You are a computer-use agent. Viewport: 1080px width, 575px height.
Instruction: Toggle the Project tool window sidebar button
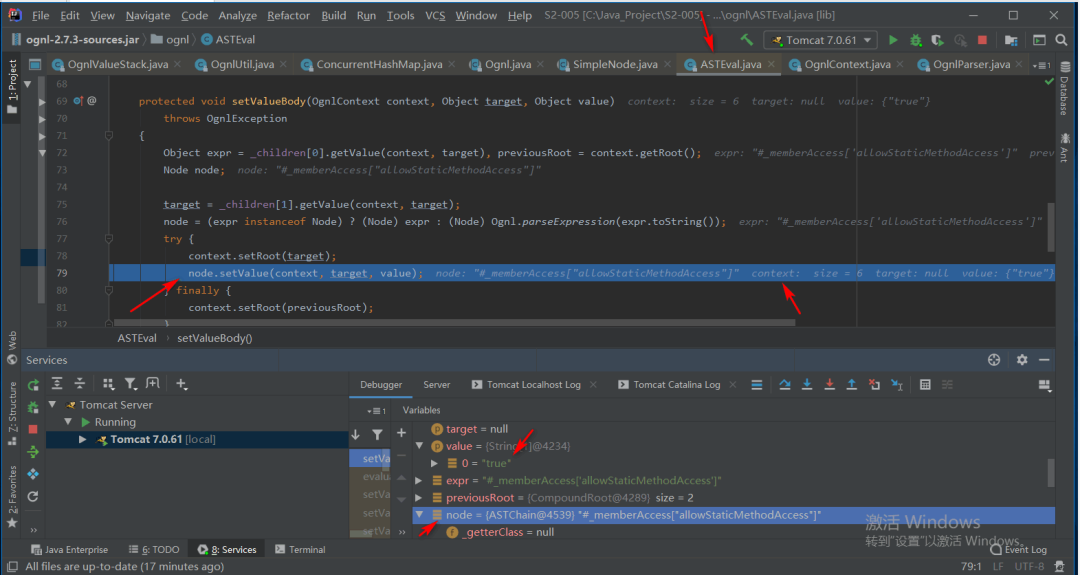12,82
